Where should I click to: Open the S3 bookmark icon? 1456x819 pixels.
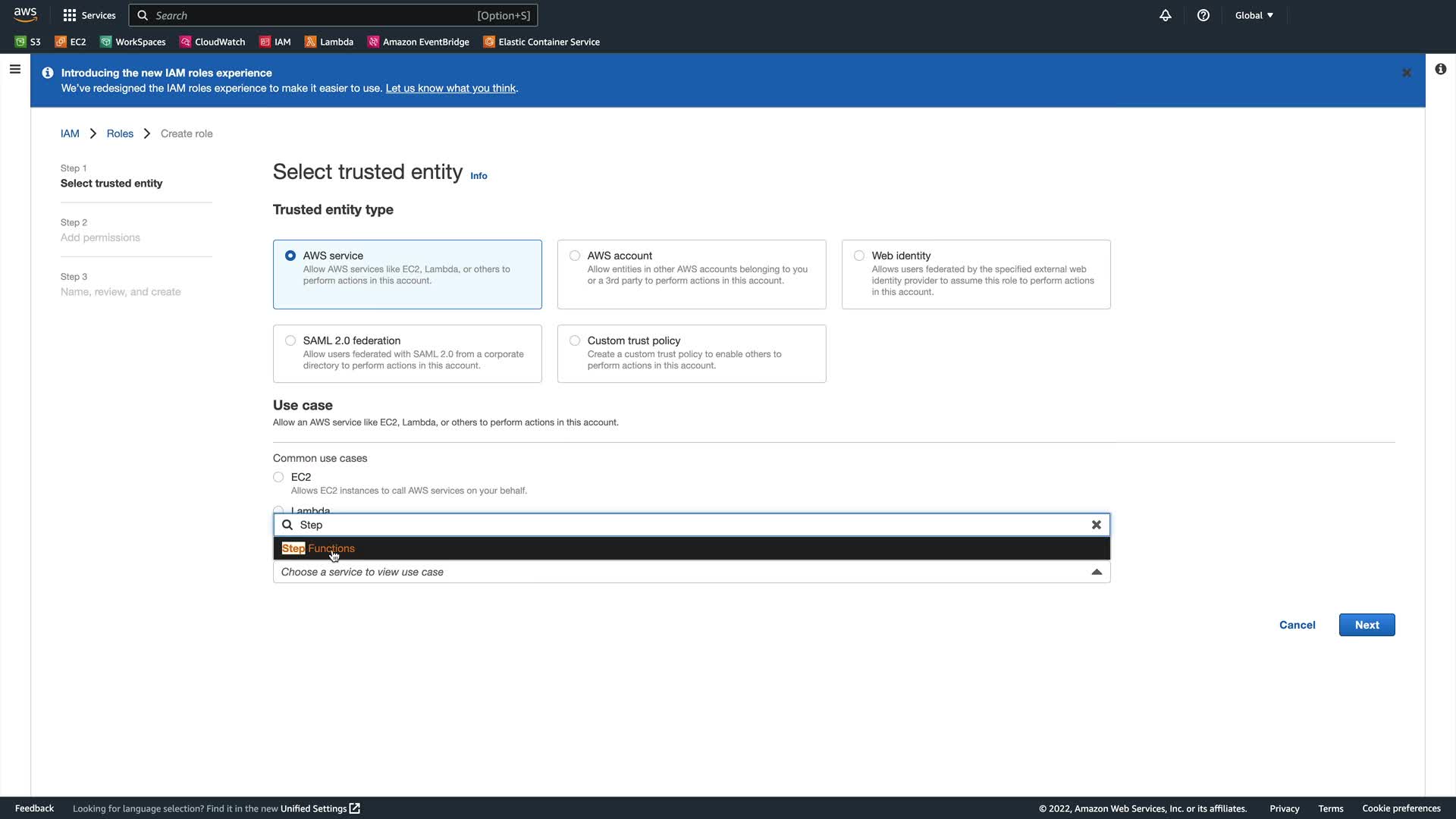point(20,42)
